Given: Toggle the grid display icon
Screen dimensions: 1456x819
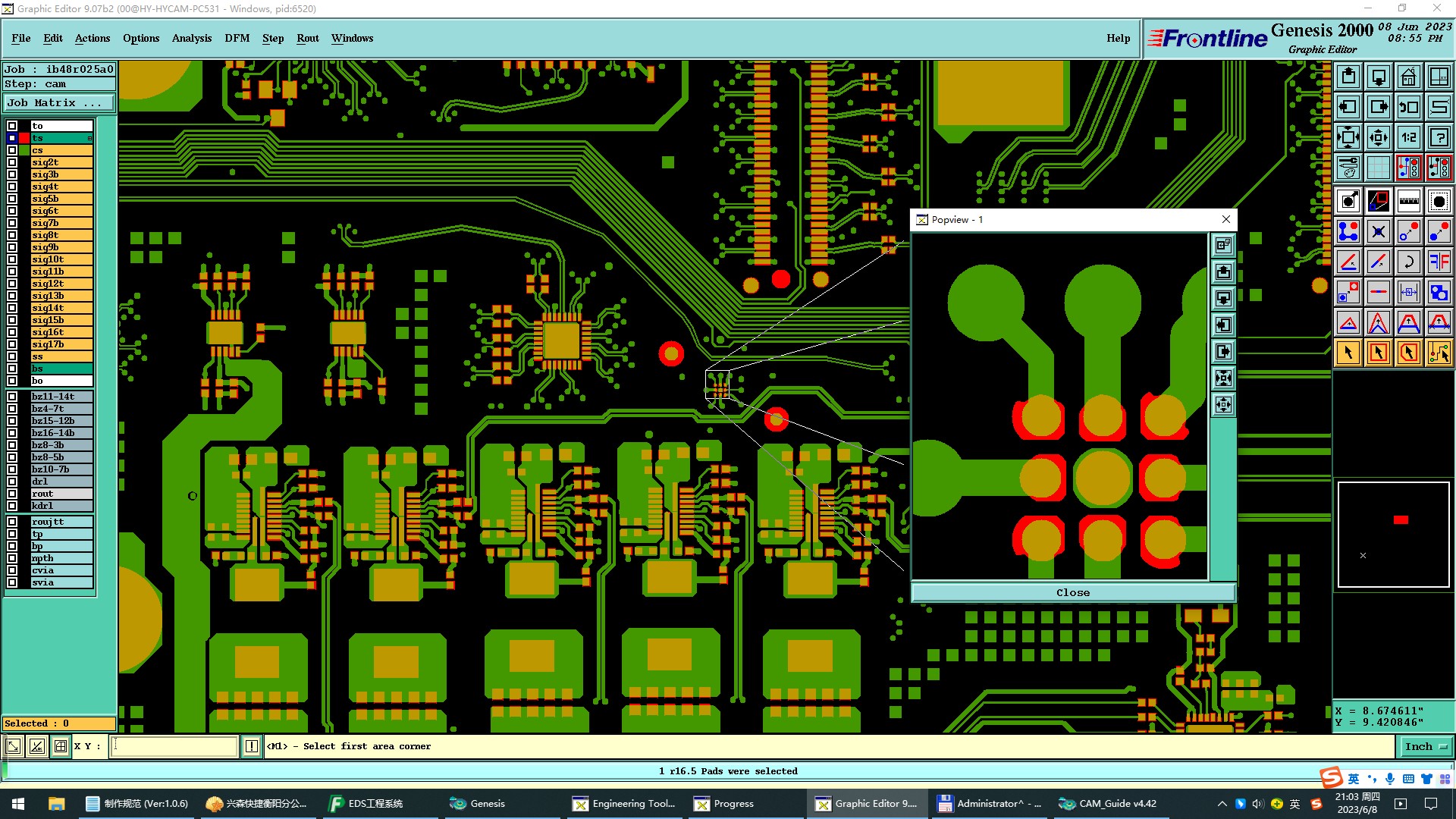Looking at the screenshot, I should (x=1378, y=168).
